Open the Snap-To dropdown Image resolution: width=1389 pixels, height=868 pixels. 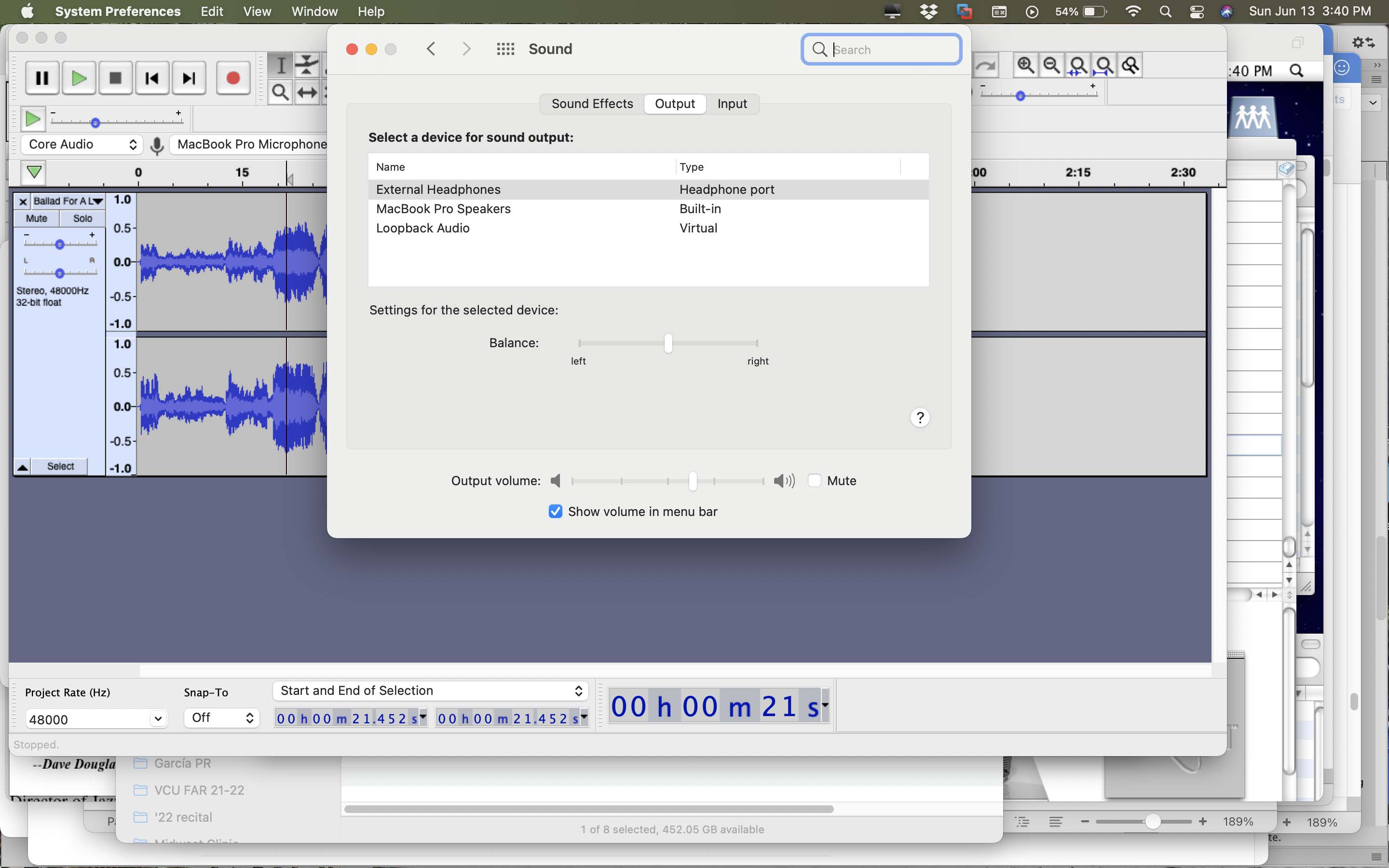tap(221, 717)
